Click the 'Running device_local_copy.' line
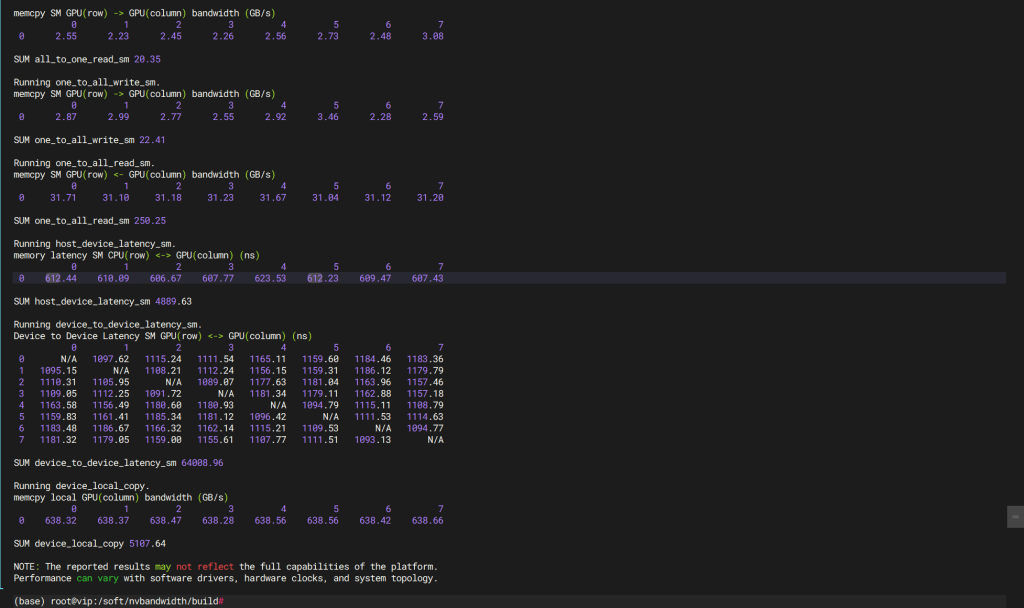The image size is (1024, 608). pyautogui.click(x=82, y=486)
